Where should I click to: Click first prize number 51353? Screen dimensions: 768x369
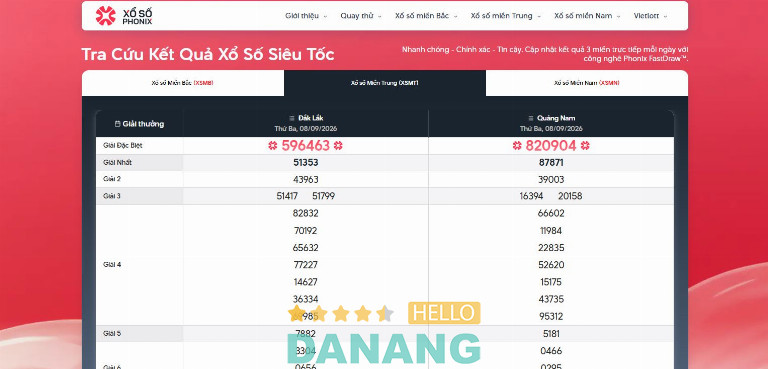click(306, 162)
